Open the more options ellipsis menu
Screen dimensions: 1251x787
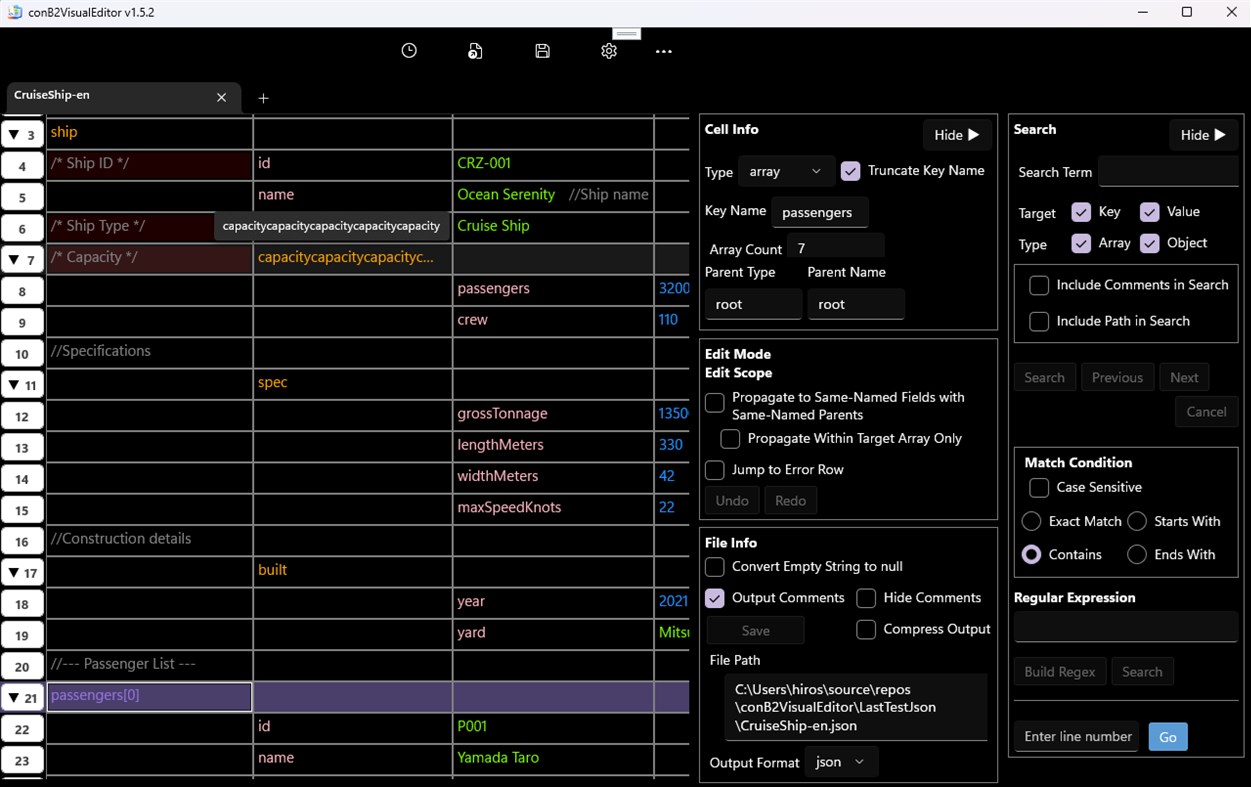click(x=664, y=51)
